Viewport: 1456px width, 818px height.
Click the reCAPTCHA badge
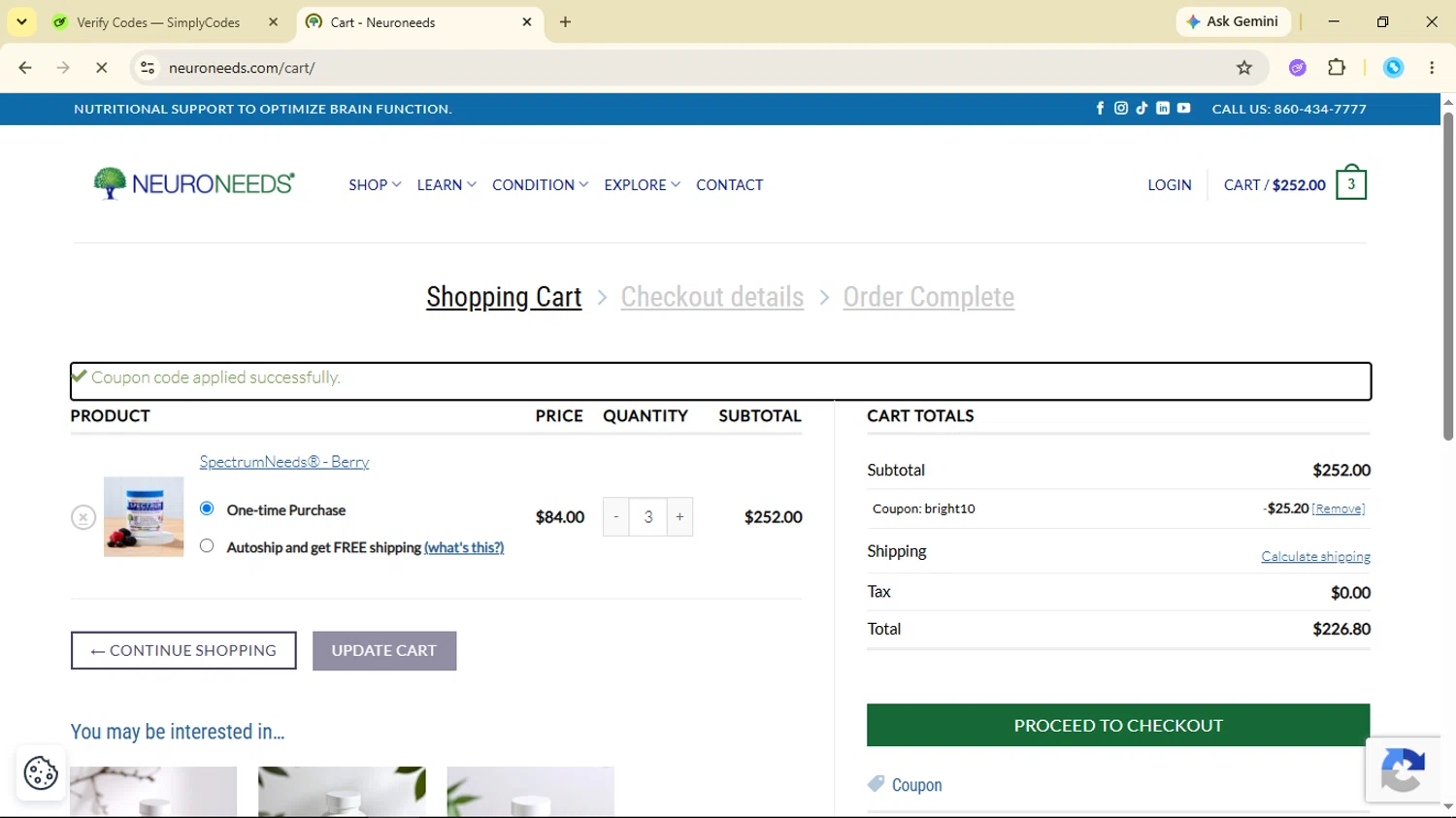tap(1403, 770)
